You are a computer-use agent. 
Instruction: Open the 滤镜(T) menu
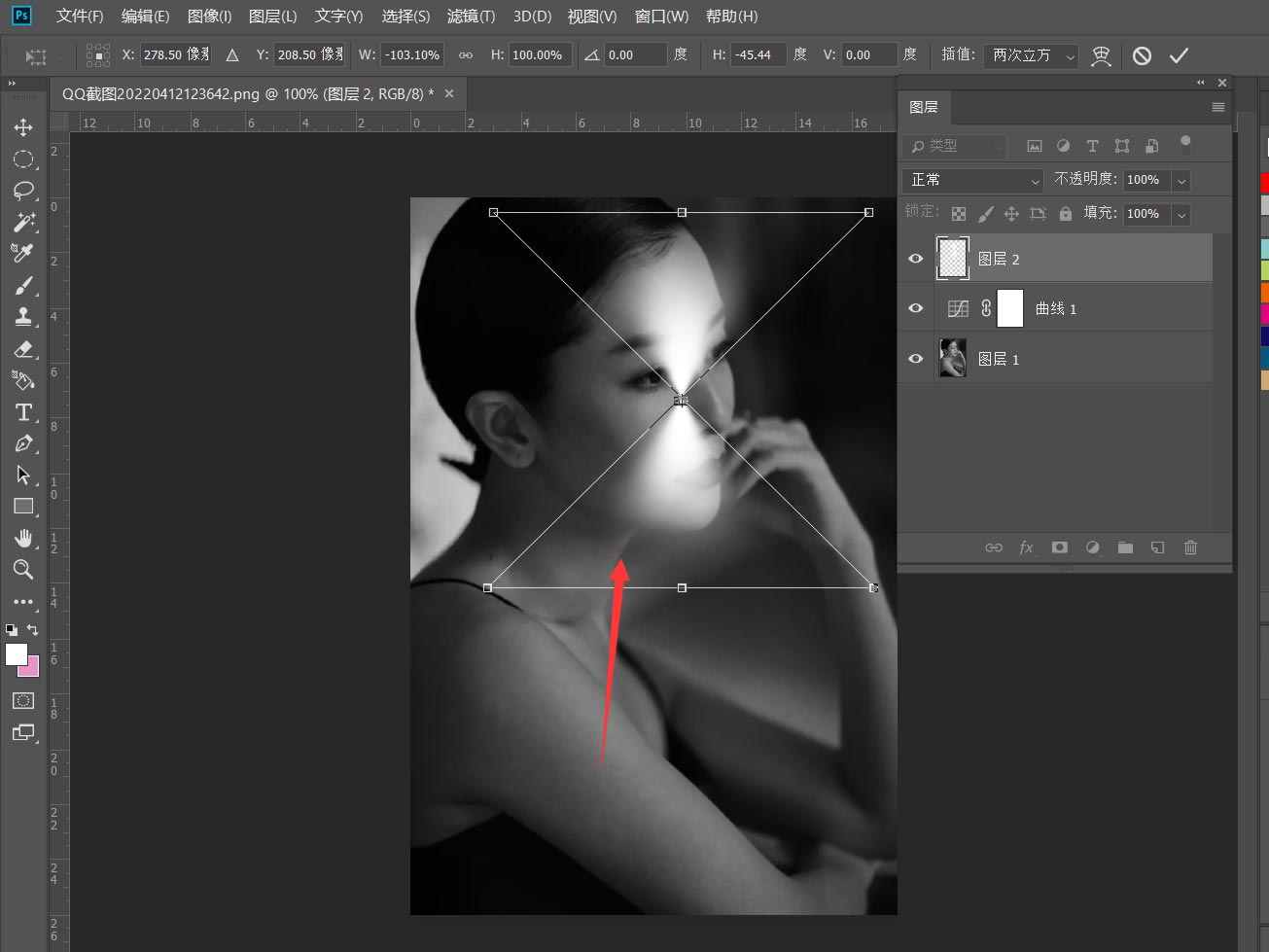(x=472, y=17)
